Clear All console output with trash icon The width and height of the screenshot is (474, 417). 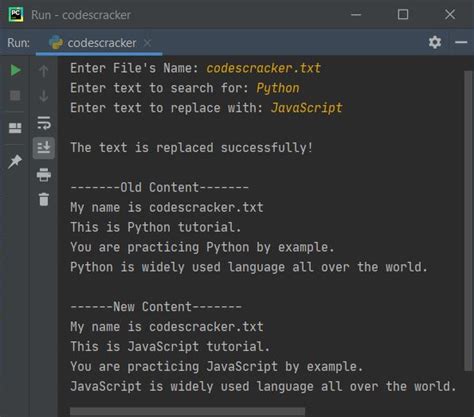[44, 199]
